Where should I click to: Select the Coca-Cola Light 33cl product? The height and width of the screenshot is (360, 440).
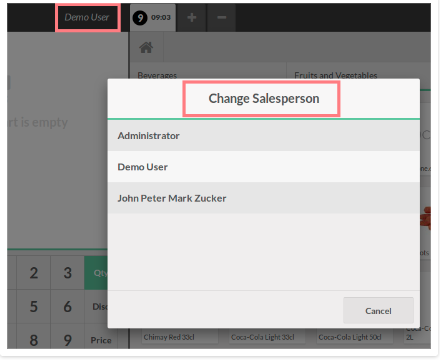(x=267, y=336)
